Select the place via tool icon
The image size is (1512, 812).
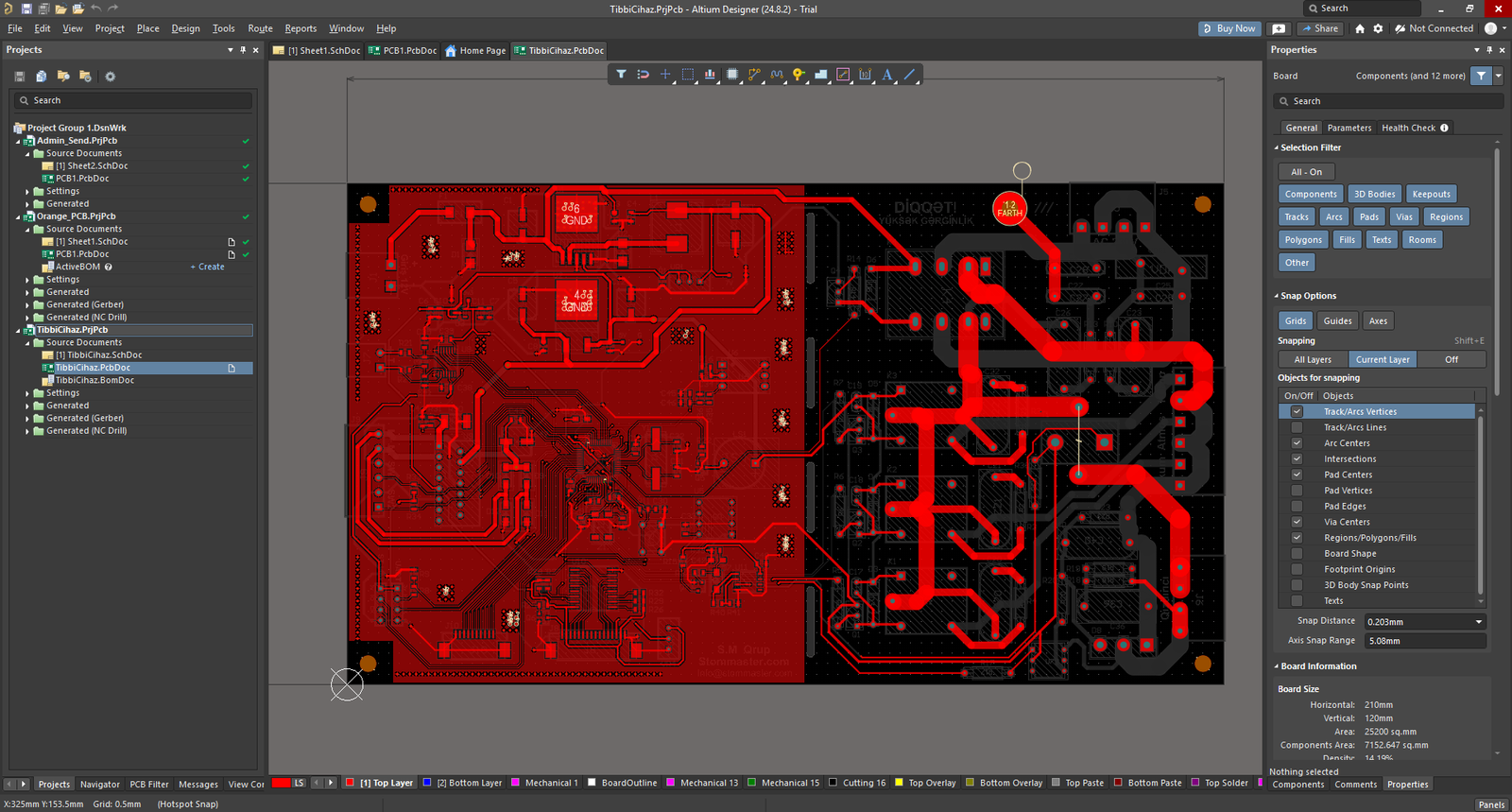799,75
